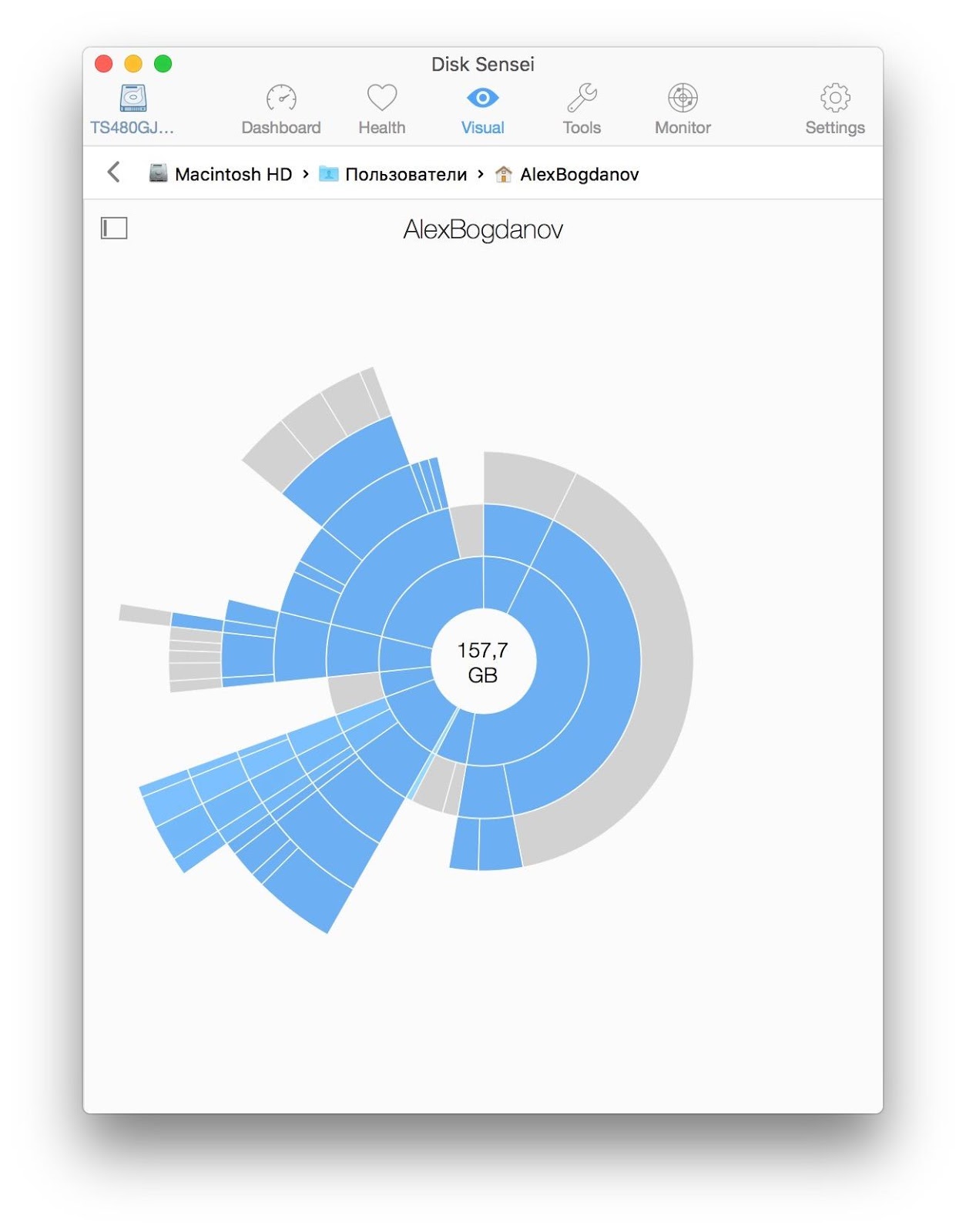Toggle the sidebar panel button
The height and width of the screenshot is (1232, 966).
click(x=114, y=228)
